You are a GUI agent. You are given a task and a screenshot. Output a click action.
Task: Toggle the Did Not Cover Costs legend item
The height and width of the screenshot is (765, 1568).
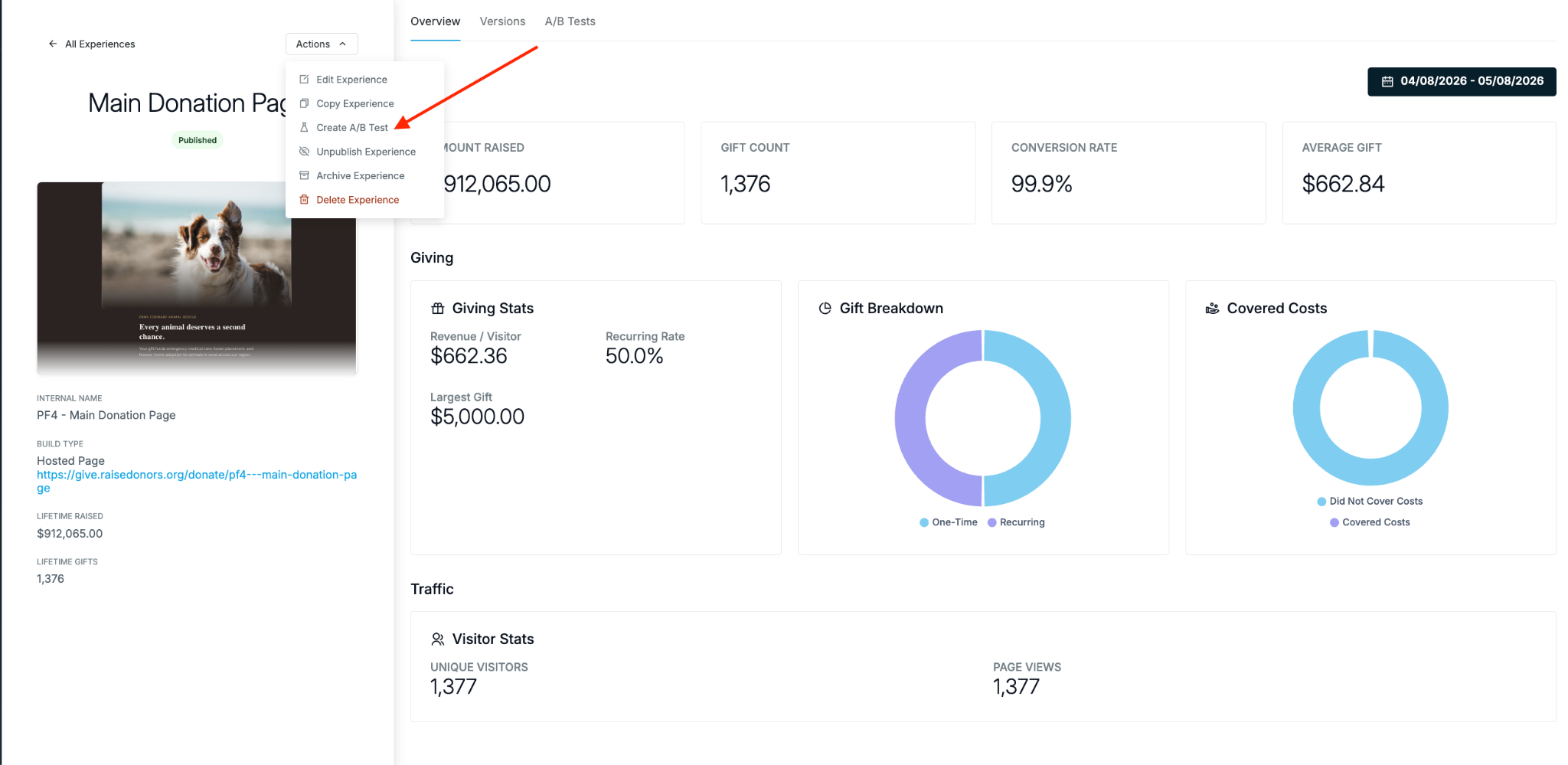click(x=1370, y=502)
